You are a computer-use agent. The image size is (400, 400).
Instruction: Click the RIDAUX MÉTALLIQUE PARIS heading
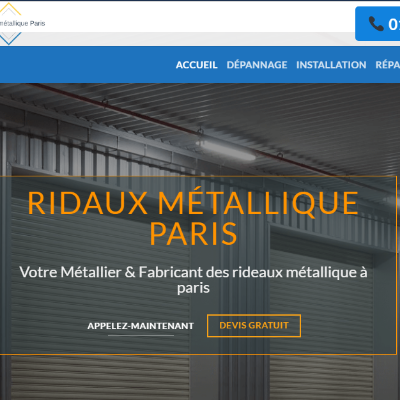(193, 218)
